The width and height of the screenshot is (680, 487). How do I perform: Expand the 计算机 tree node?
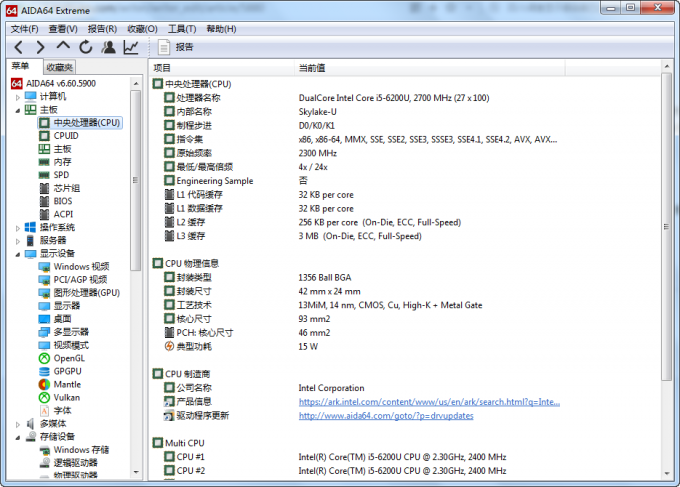17,96
